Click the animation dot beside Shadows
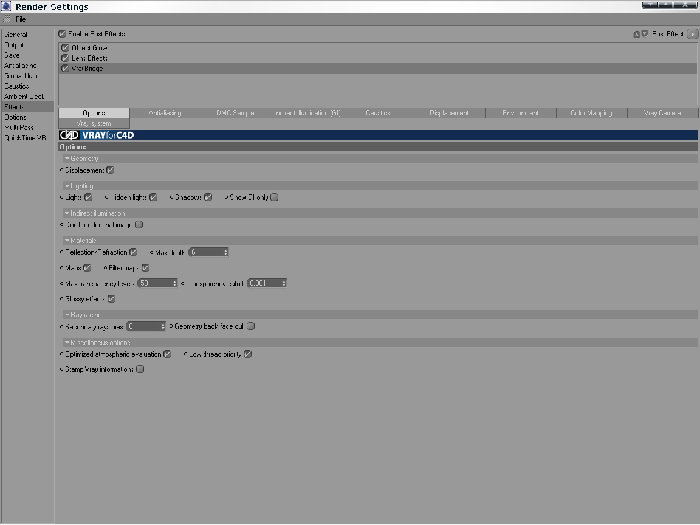This screenshot has width=700, height=525. (x=171, y=197)
